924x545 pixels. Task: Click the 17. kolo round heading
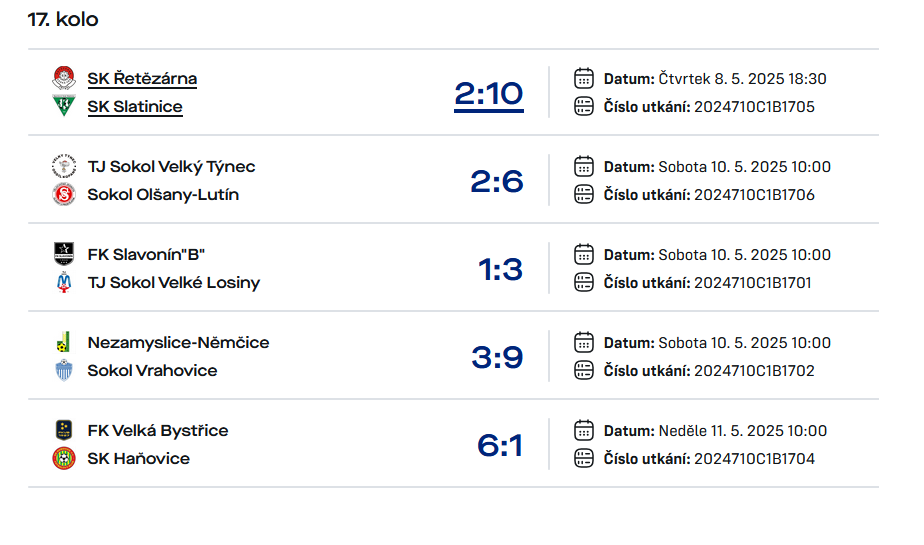point(62,19)
